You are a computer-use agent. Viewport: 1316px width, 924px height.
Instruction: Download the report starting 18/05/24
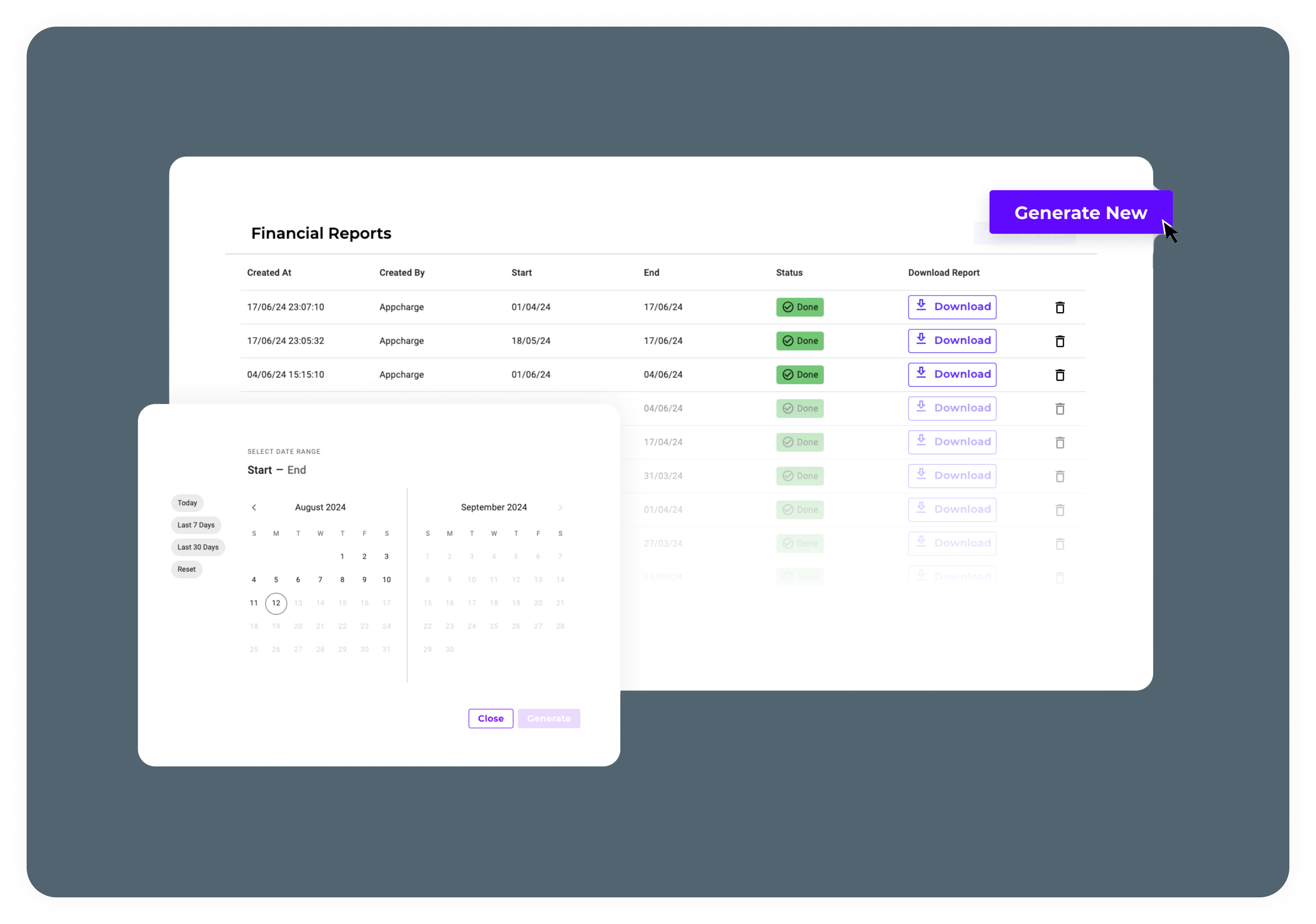[951, 341]
